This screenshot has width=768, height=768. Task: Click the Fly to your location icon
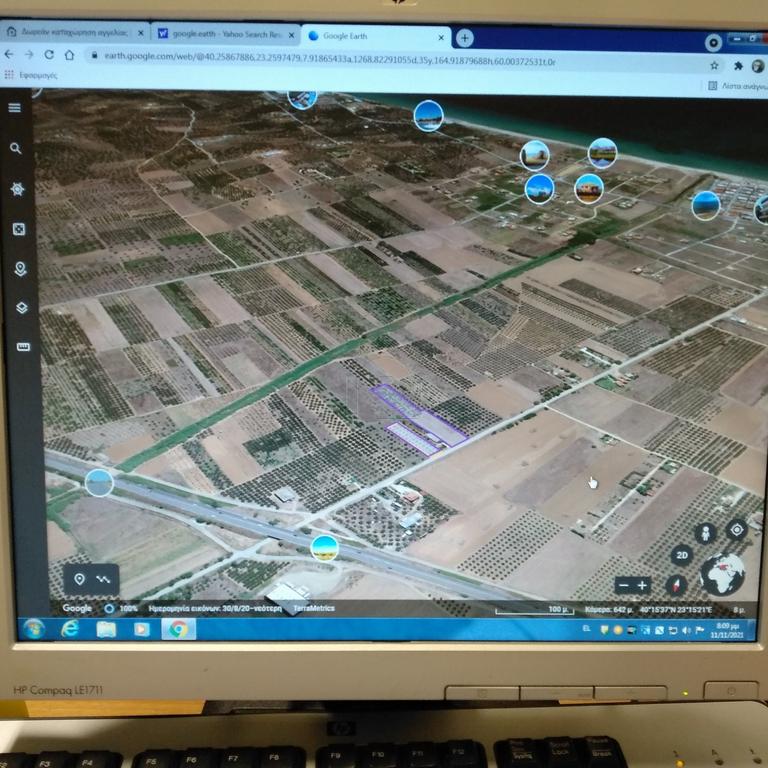point(737,529)
